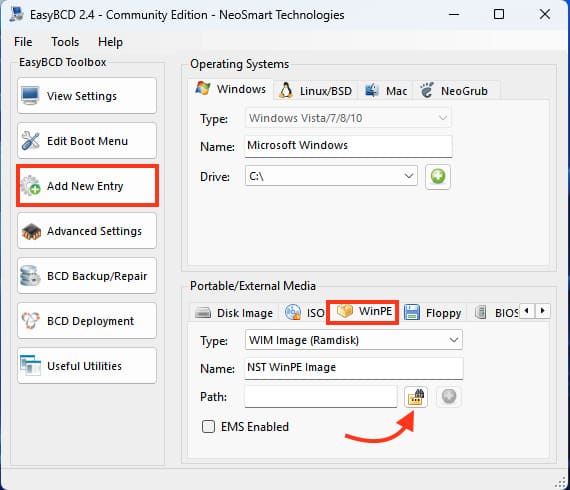The image size is (570, 490).
Task: Click the NST WinPE Image name field
Action: 354,368
